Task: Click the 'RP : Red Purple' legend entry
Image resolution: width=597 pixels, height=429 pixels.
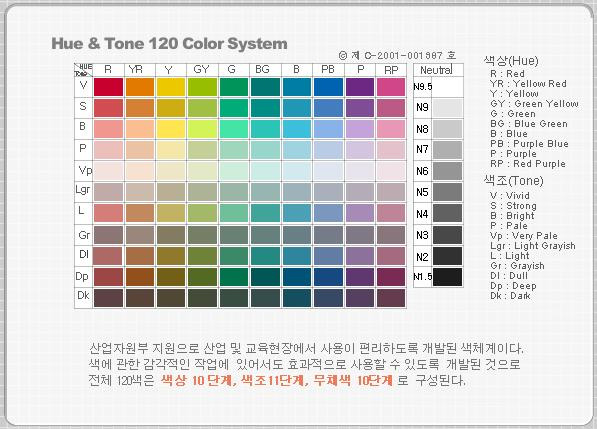Action: pos(528,164)
